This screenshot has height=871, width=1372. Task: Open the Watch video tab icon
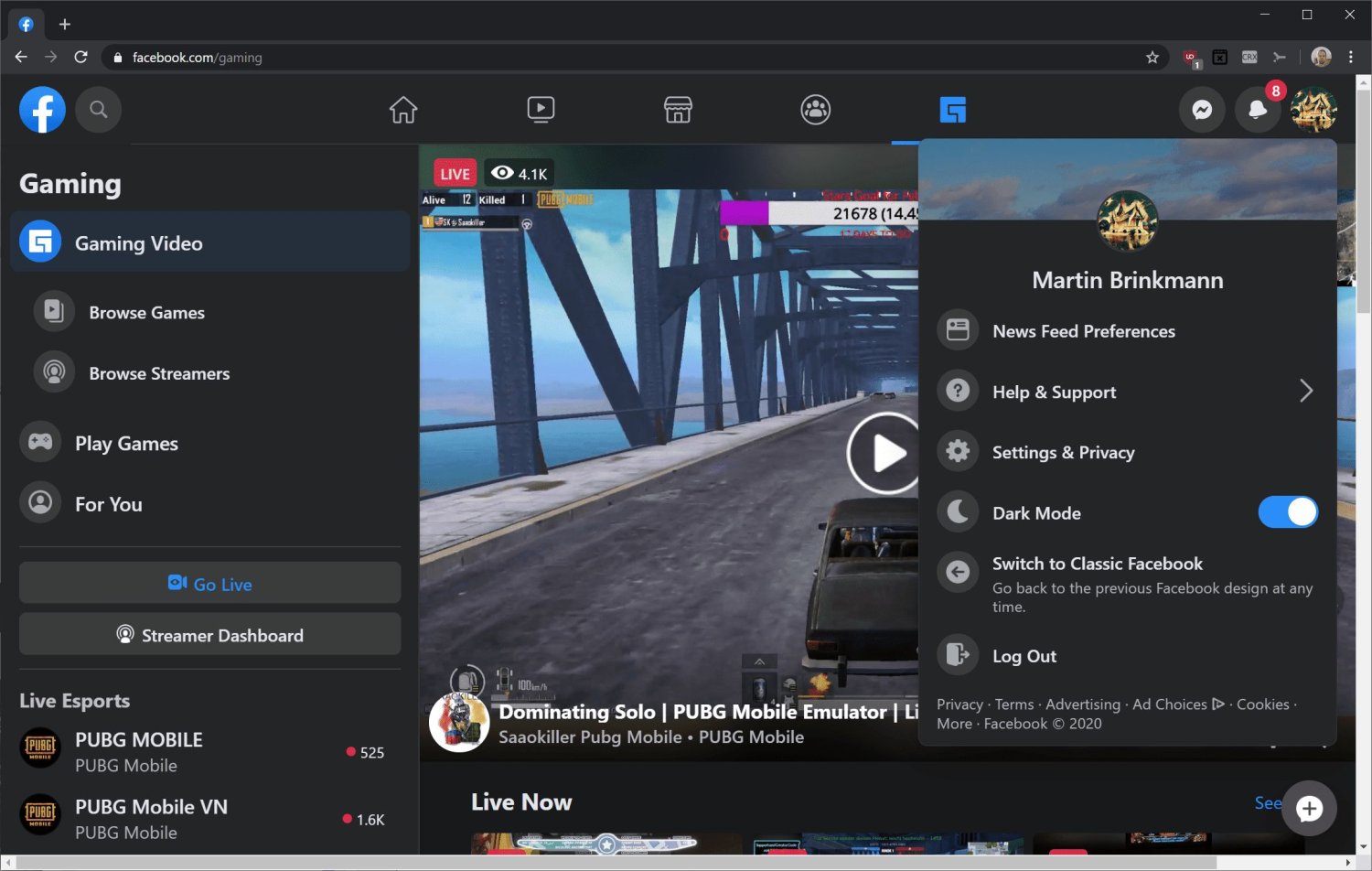tap(541, 110)
